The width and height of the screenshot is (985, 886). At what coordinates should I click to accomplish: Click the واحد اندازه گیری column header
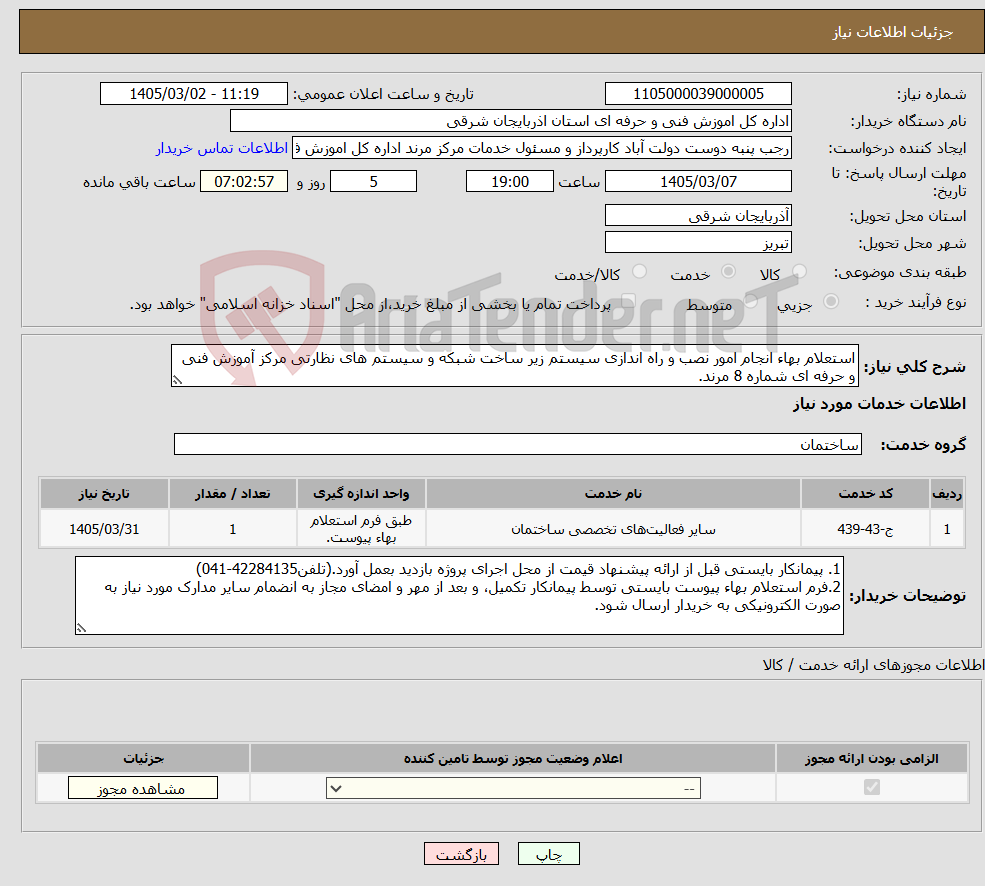pos(361,494)
